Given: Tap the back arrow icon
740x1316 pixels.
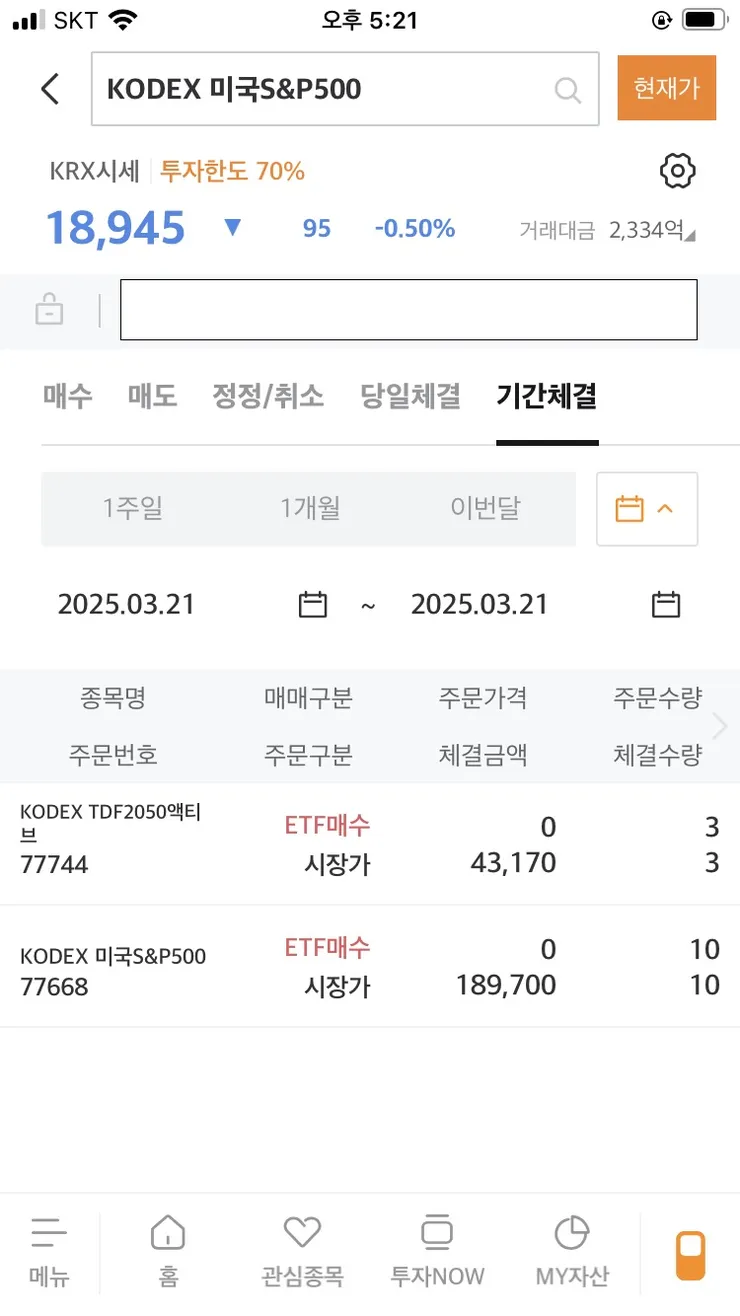Looking at the screenshot, I should click(x=50, y=89).
